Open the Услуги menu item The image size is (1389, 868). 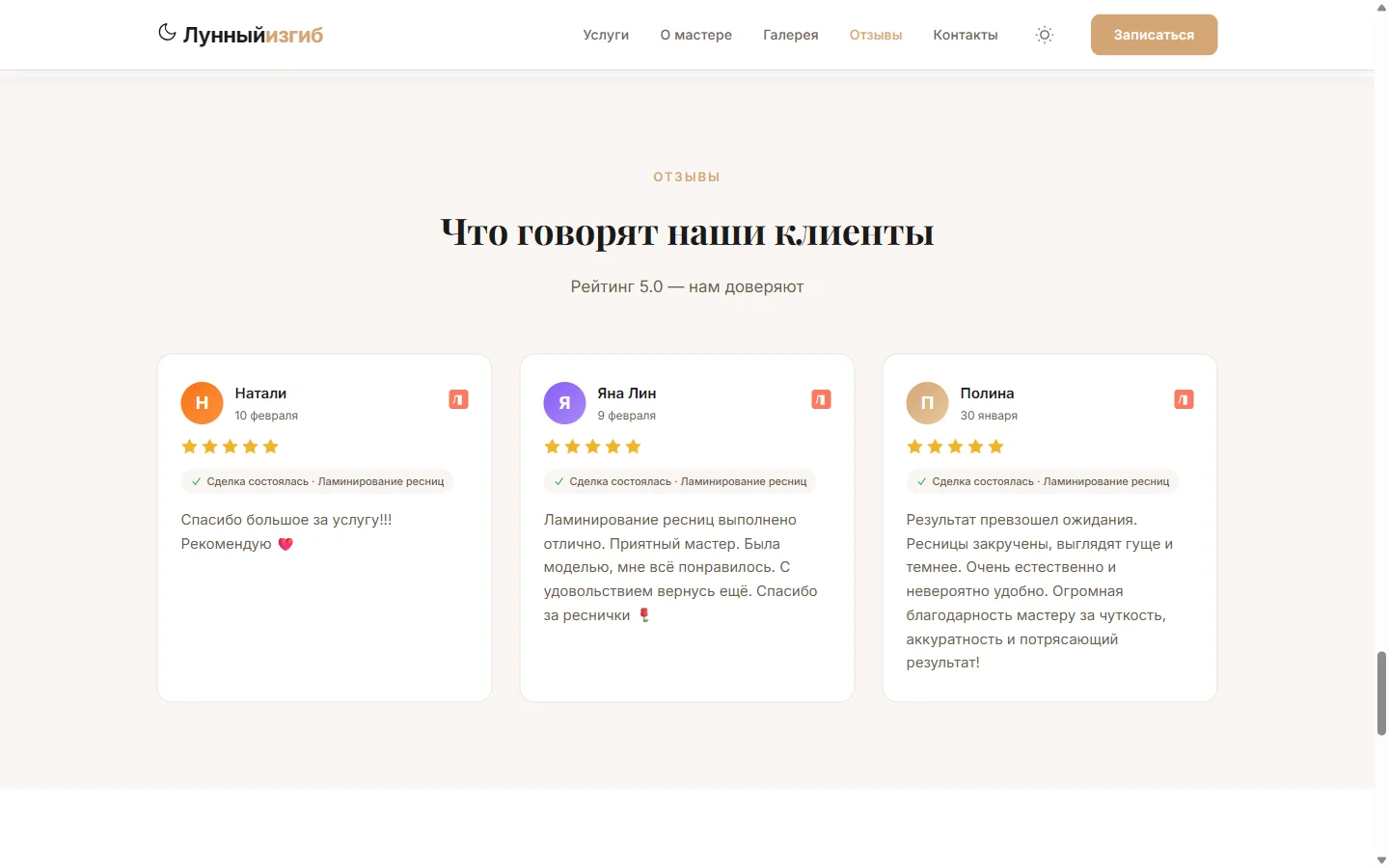(606, 35)
